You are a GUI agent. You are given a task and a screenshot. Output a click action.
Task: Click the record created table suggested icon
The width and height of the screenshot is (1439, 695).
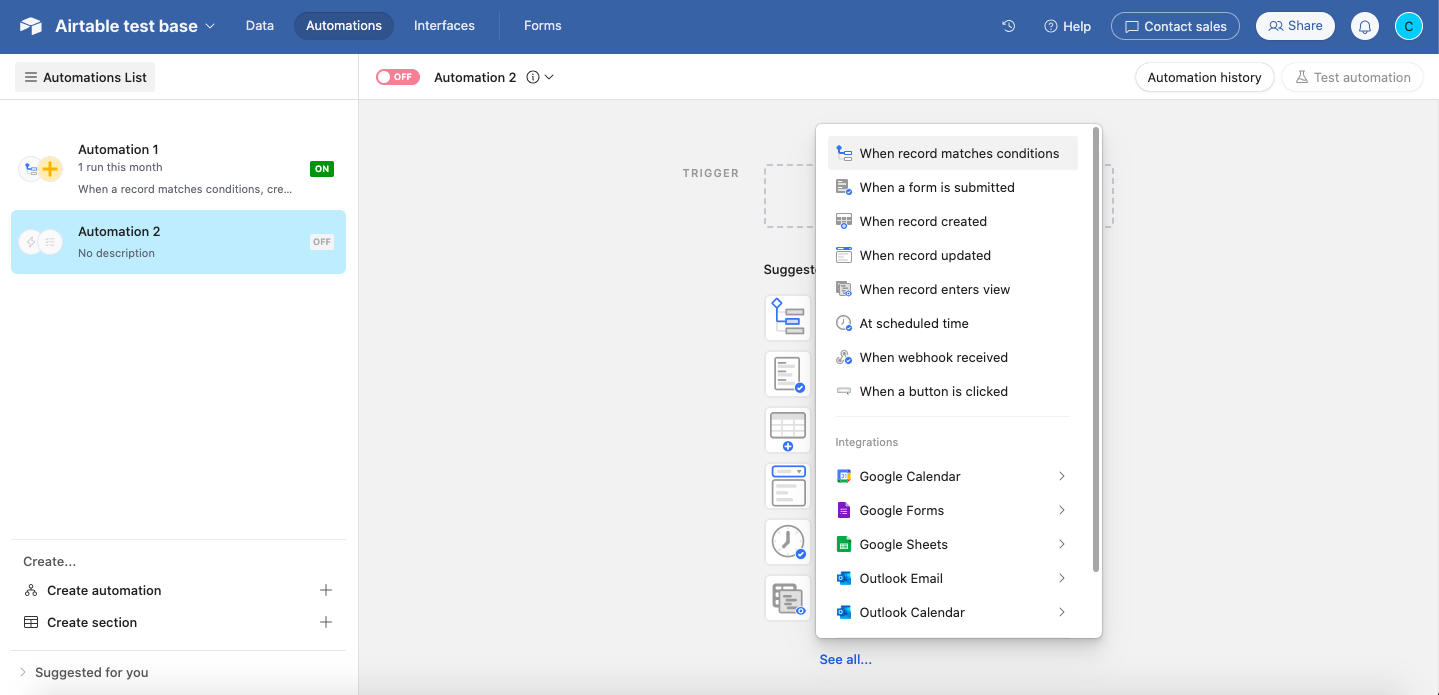[787, 429]
